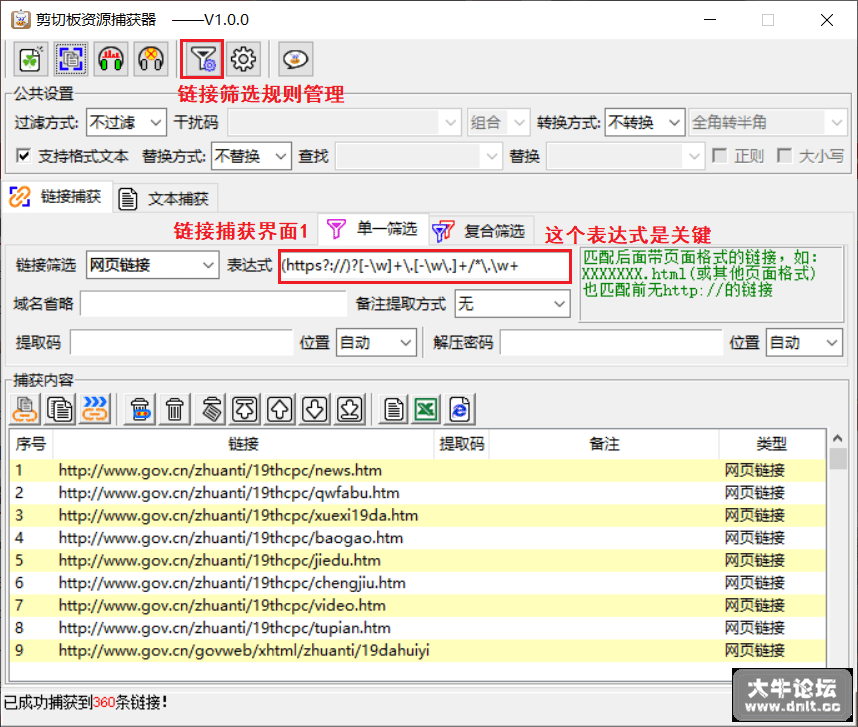Click the copy all pages icon

tap(60, 409)
